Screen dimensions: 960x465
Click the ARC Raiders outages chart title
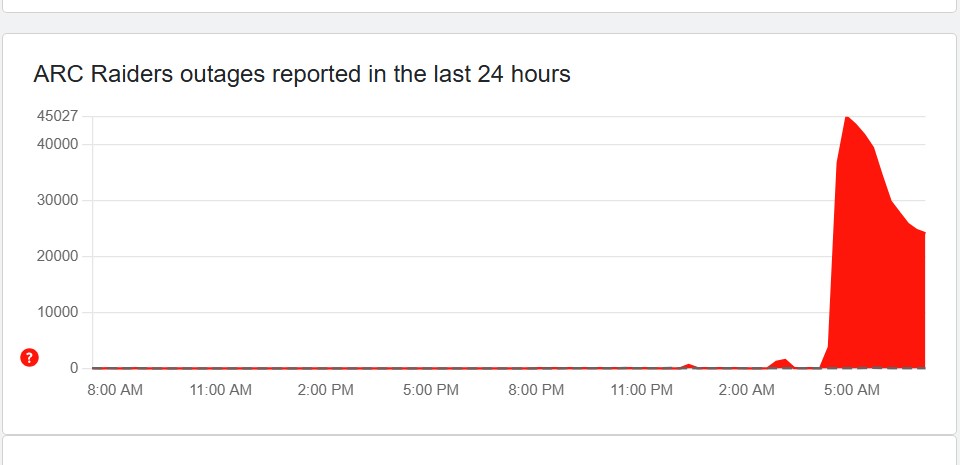(x=302, y=74)
